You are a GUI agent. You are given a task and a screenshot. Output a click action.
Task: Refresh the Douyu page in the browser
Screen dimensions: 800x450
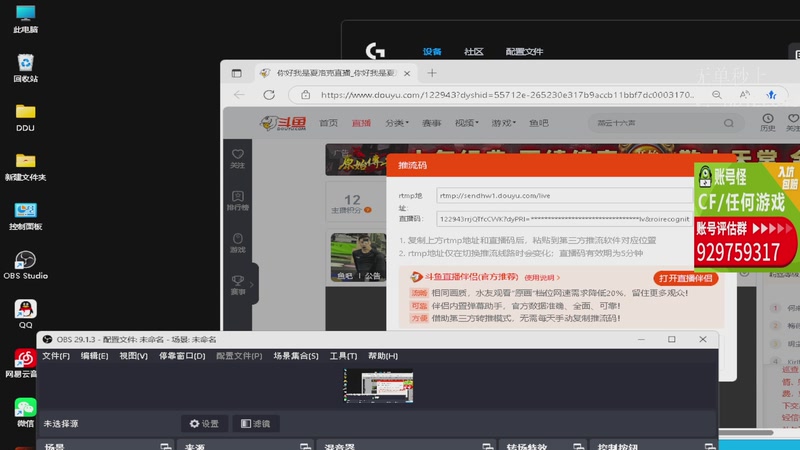click(269, 94)
